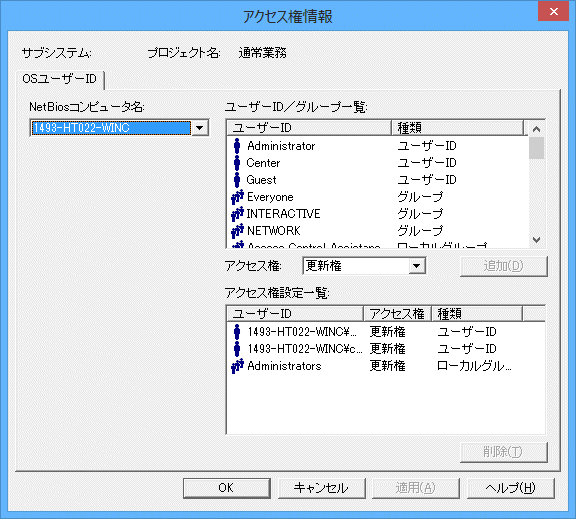Click アクセス権 column header in settings list
The height and width of the screenshot is (519, 576).
pyautogui.click(x=397, y=314)
